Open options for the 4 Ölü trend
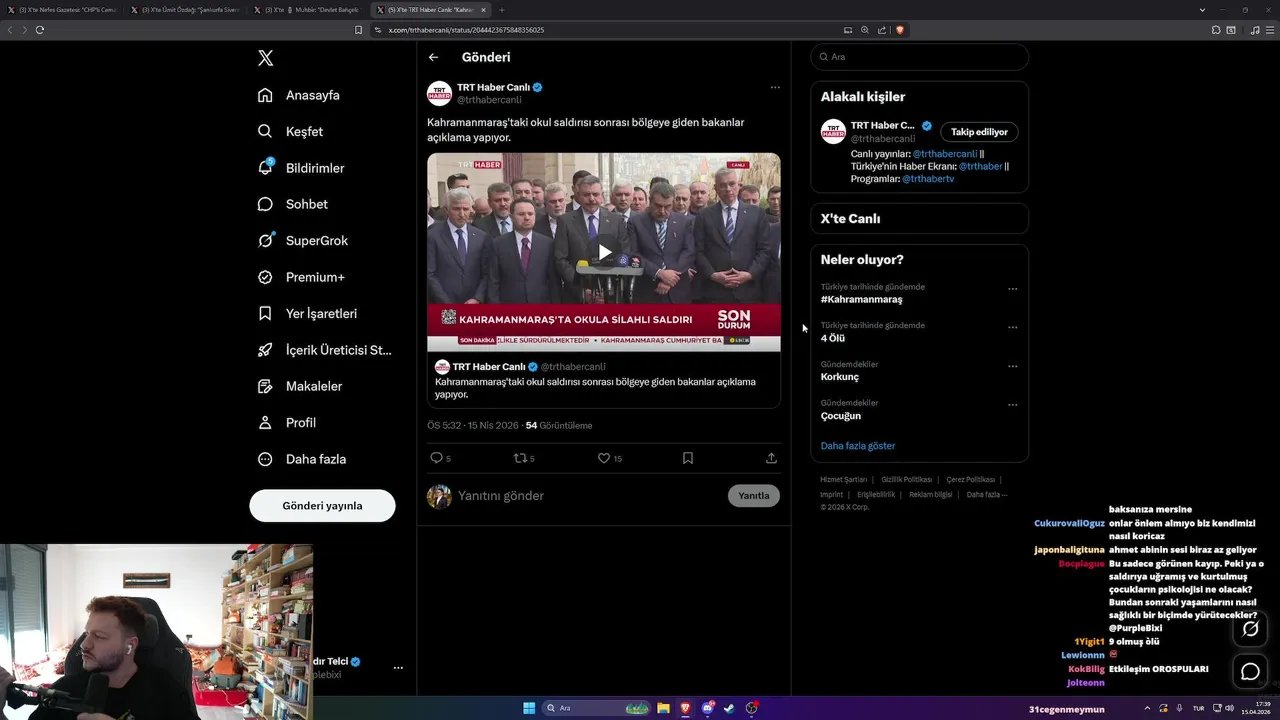 click(x=1012, y=327)
